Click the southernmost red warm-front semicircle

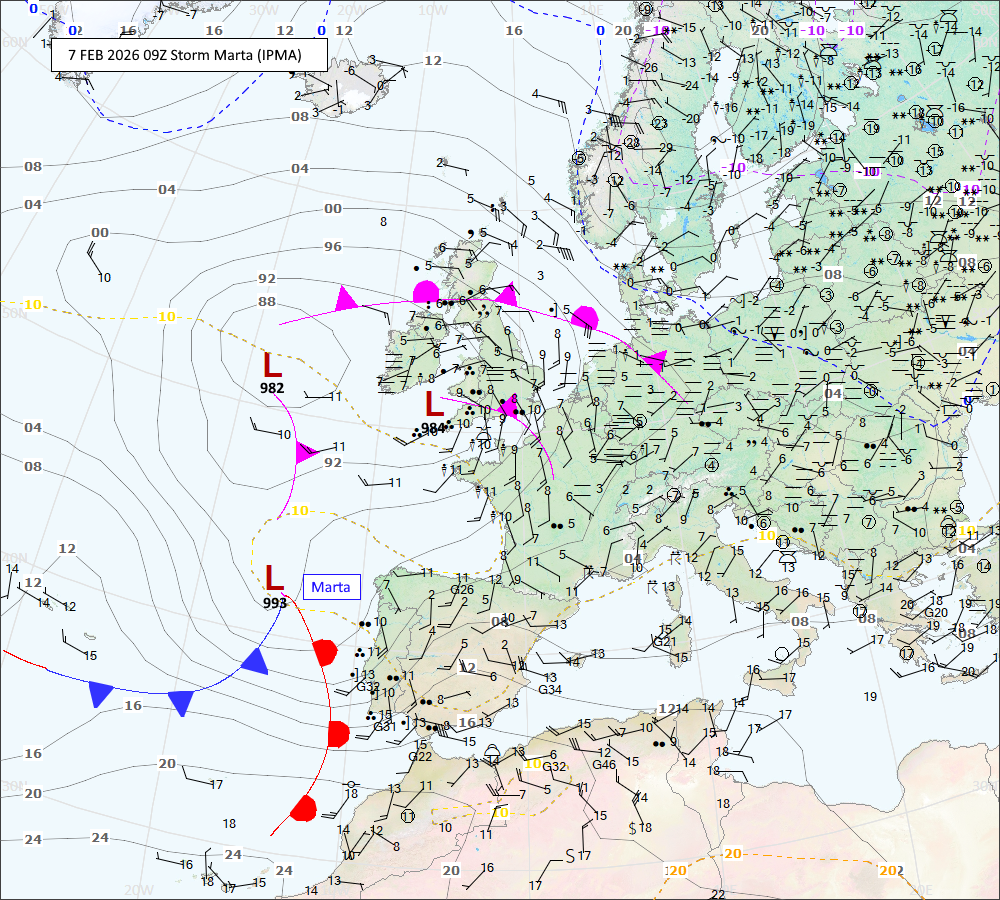[x=304, y=807]
